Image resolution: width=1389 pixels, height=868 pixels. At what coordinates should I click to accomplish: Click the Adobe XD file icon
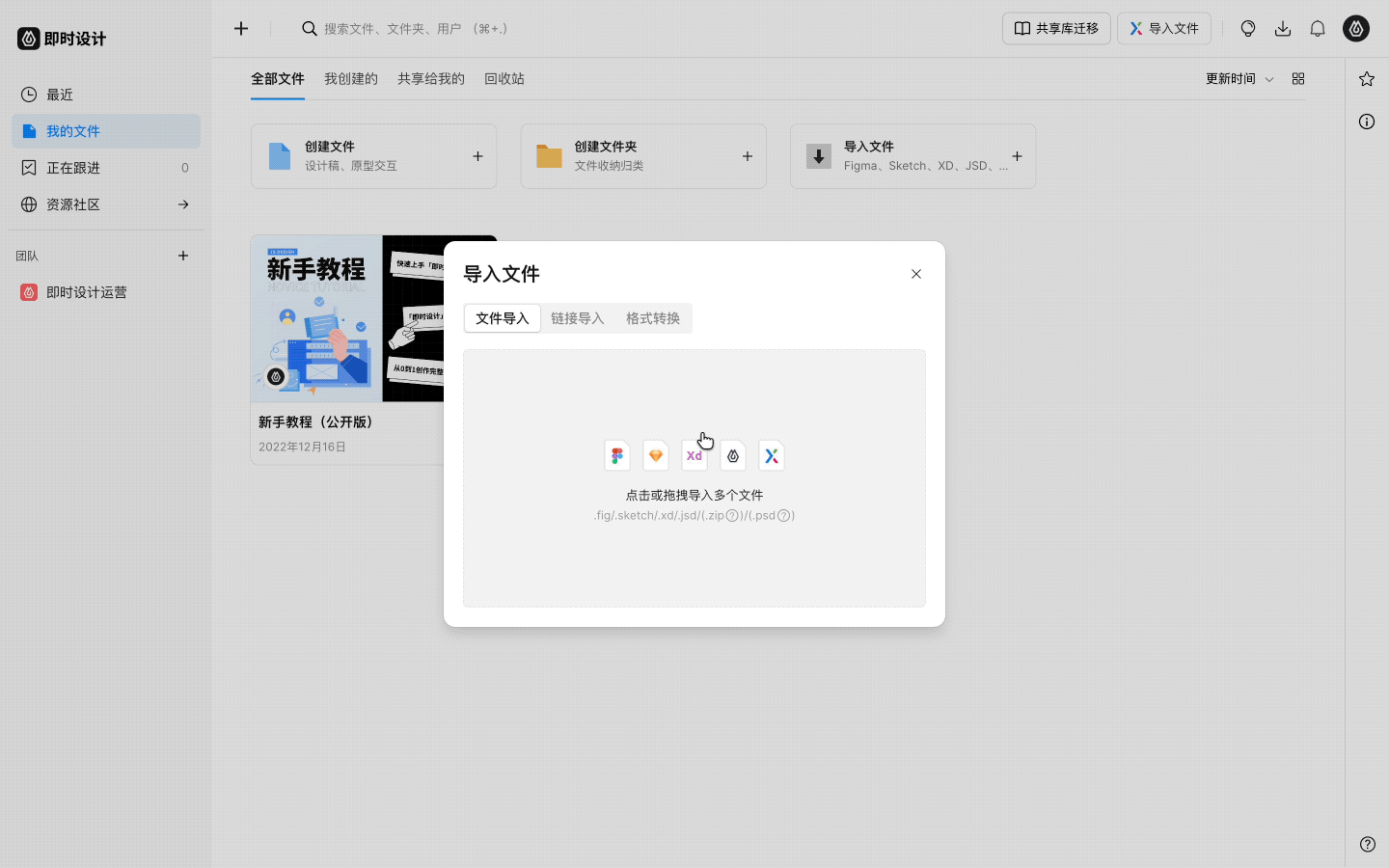coord(694,455)
